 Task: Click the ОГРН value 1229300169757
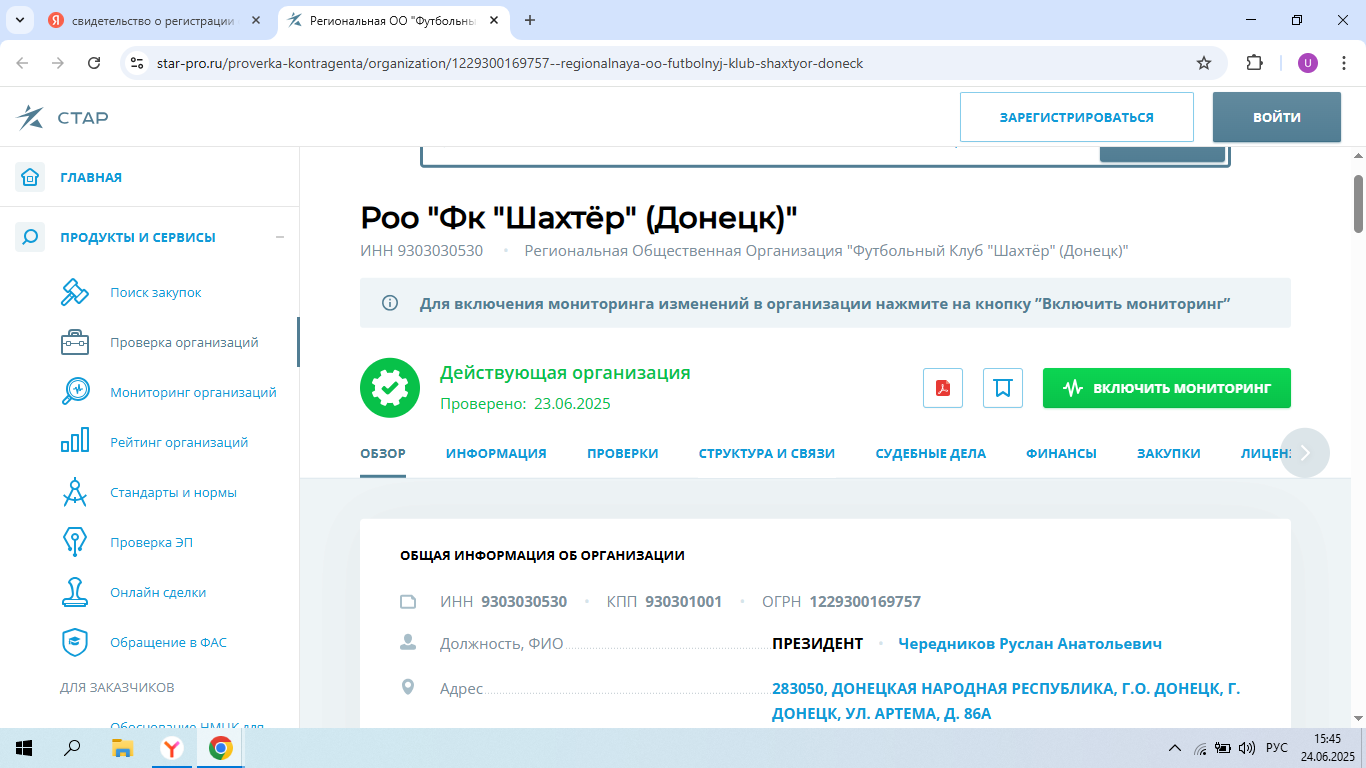pyautogui.click(x=865, y=601)
